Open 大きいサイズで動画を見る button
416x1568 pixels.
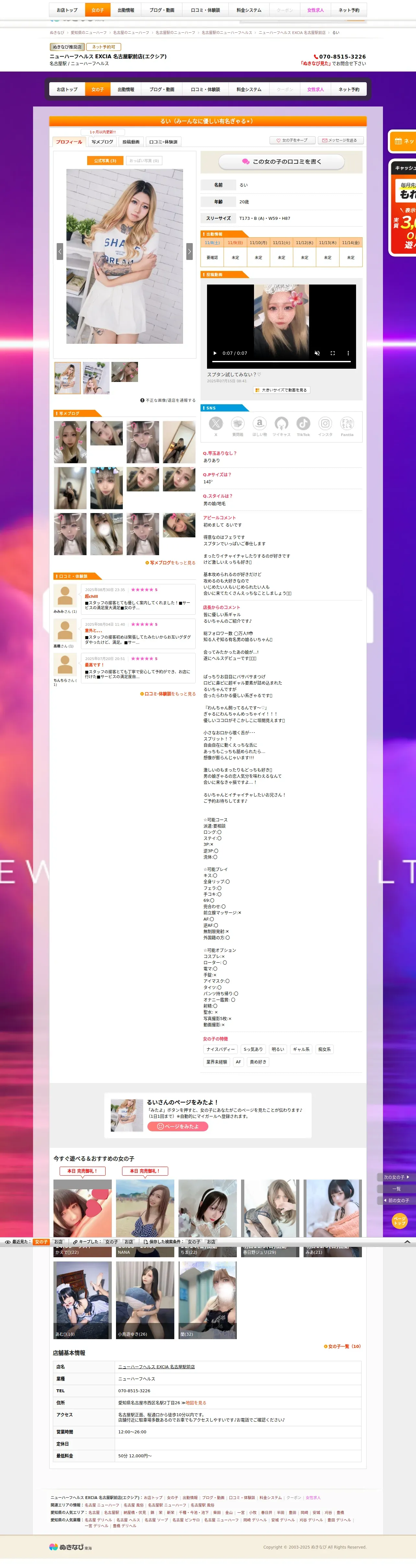coord(282,390)
